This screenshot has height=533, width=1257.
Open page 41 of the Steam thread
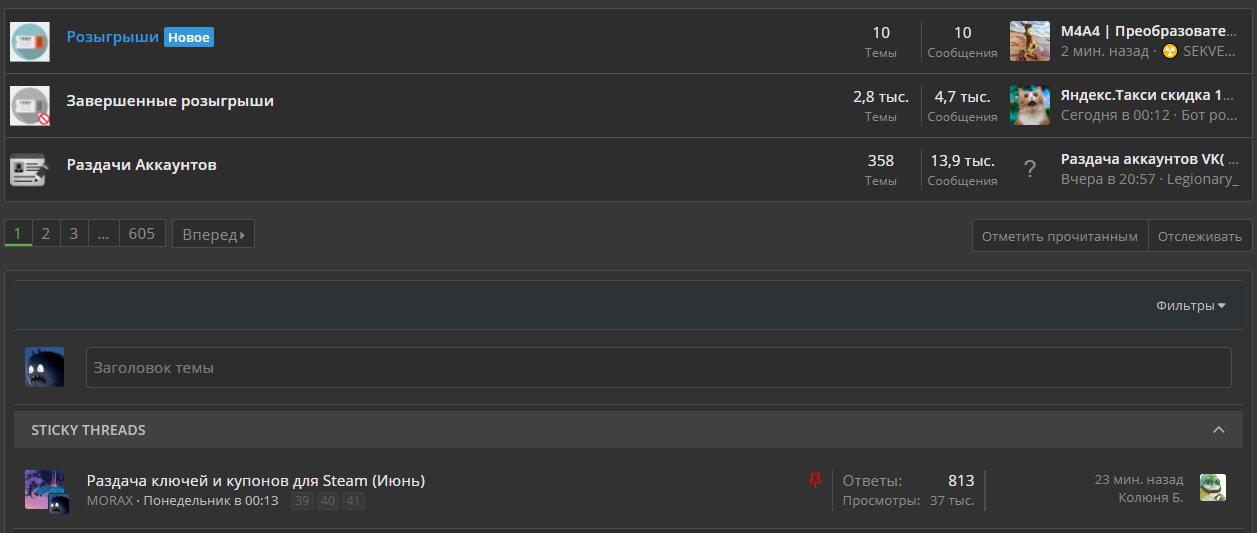[353, 501]
